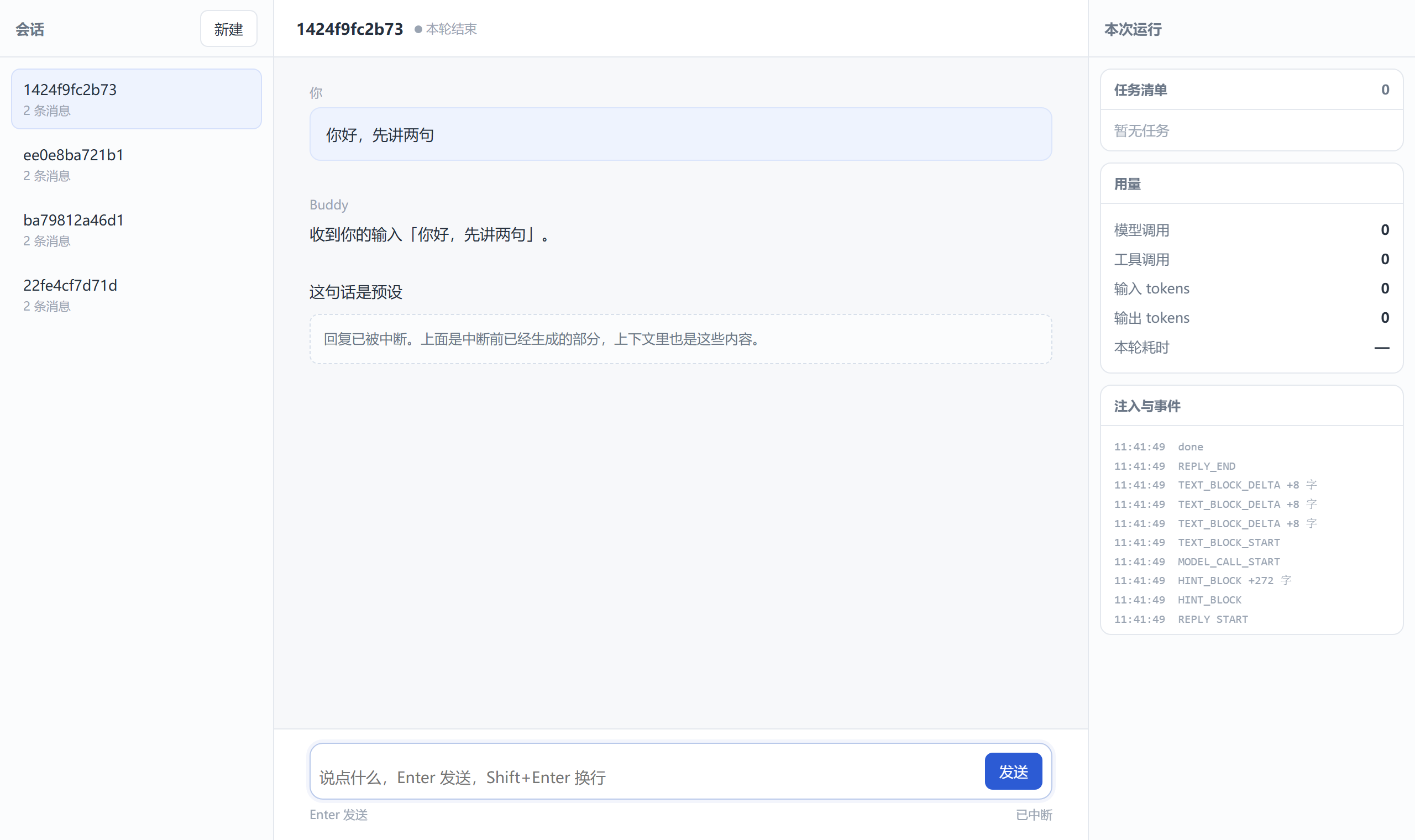This screenshot has height=840, width=1415.
Task: Click the blue 发送 button
Action: [1013, 771]
